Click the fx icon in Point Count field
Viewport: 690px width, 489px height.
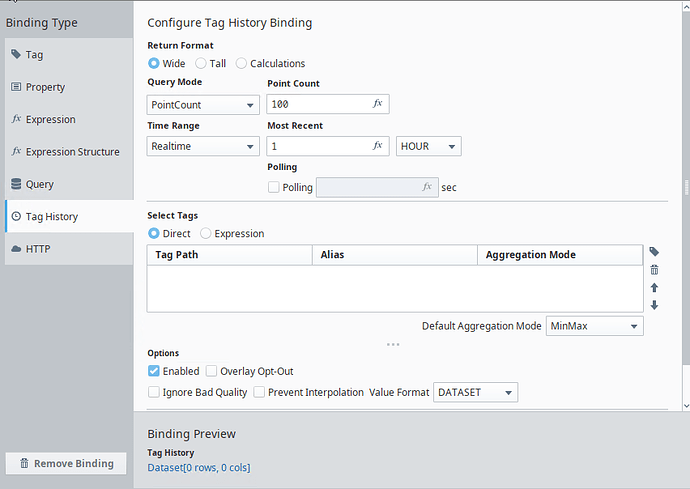378,104
